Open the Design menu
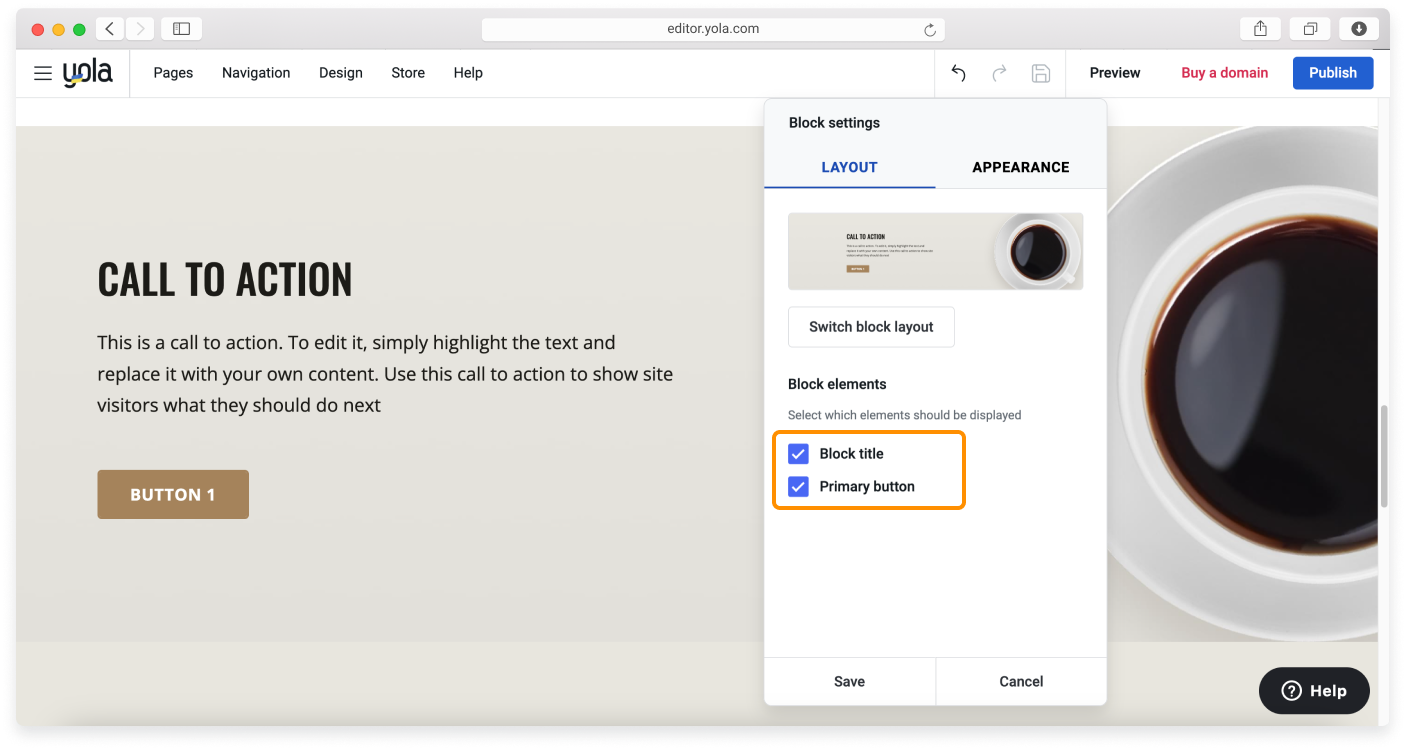This screenshot has width=1406, height=750. coord(341,73)
